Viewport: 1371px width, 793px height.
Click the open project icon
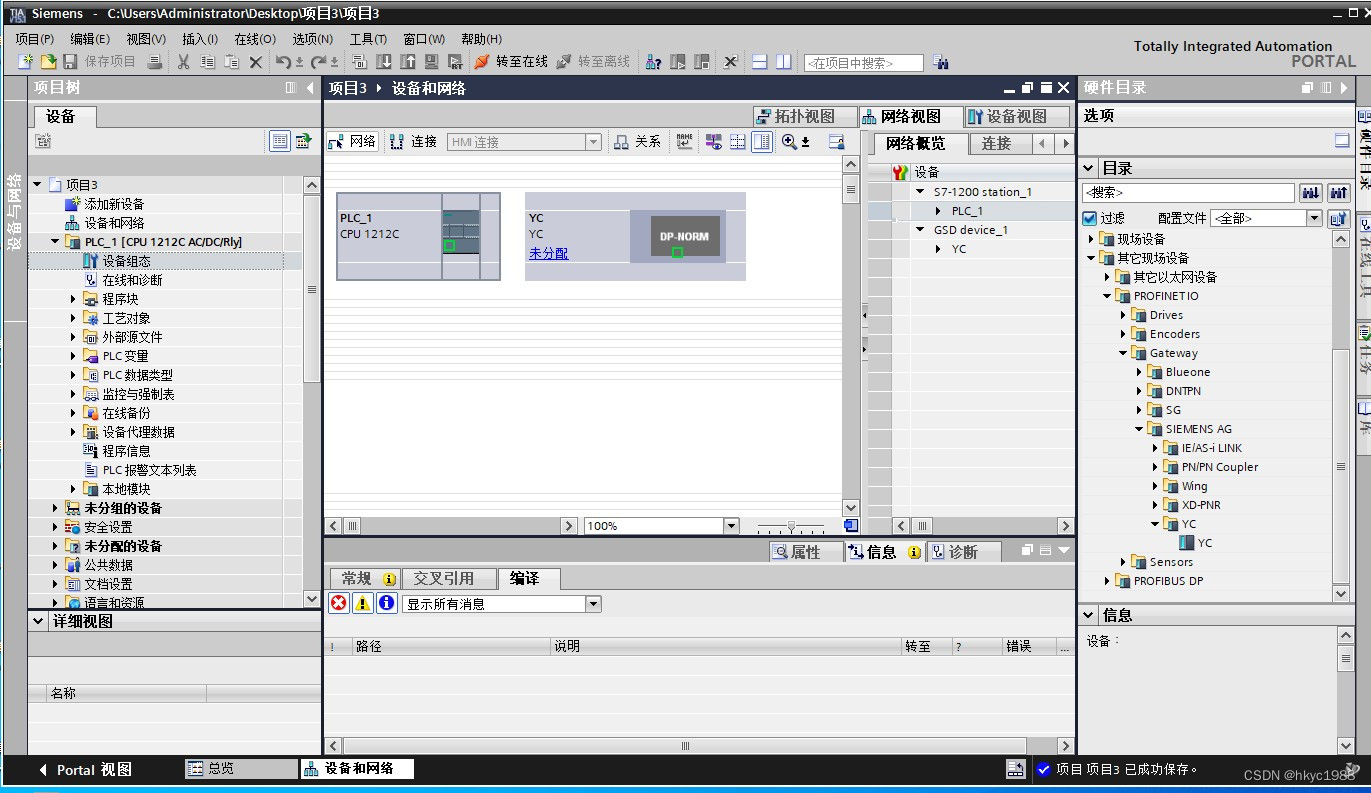point(47,62)
